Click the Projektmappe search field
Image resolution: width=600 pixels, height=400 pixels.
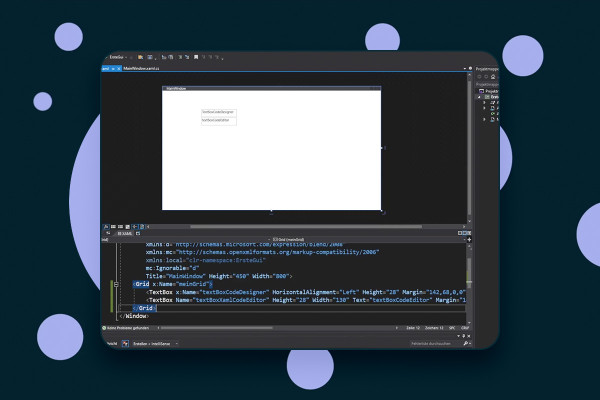(x=488, y=84)
